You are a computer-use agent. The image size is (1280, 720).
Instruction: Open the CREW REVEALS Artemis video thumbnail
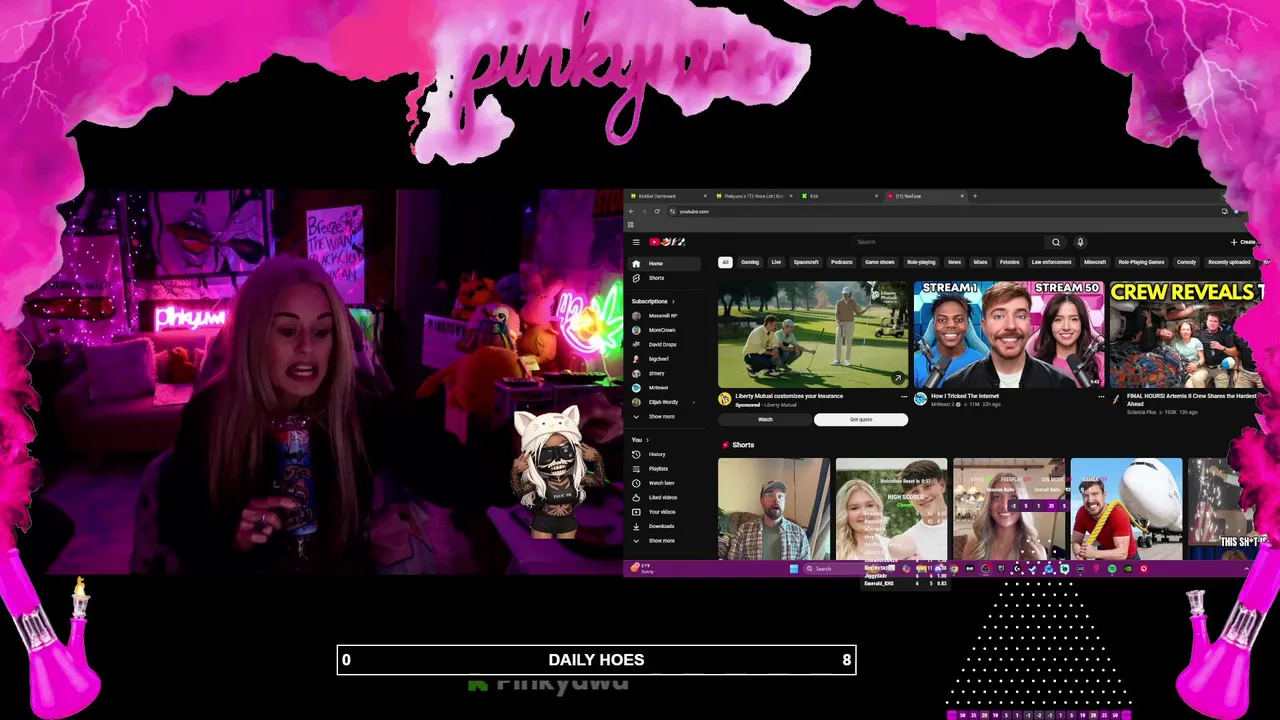[x=1187, y=335]
